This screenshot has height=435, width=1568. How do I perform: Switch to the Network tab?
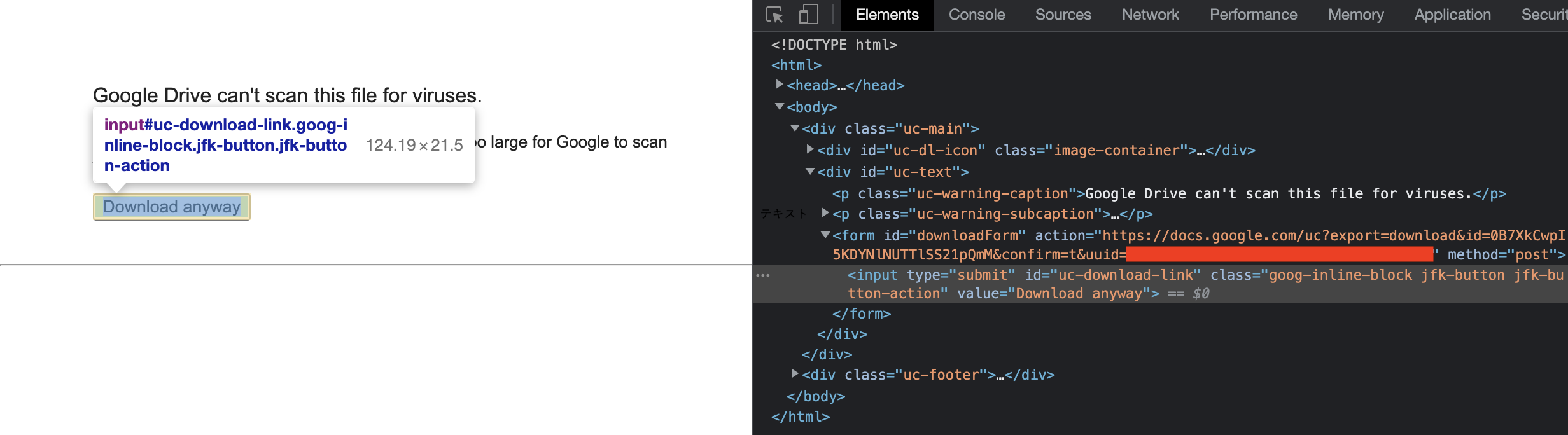[x=1150, y=15]
